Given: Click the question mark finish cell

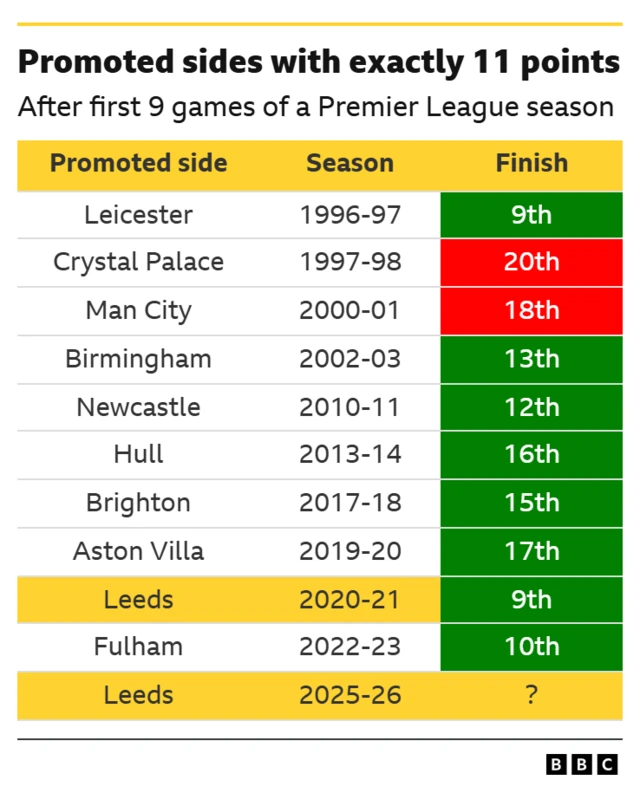Looking at the screenshot, I should coord(531,695).
